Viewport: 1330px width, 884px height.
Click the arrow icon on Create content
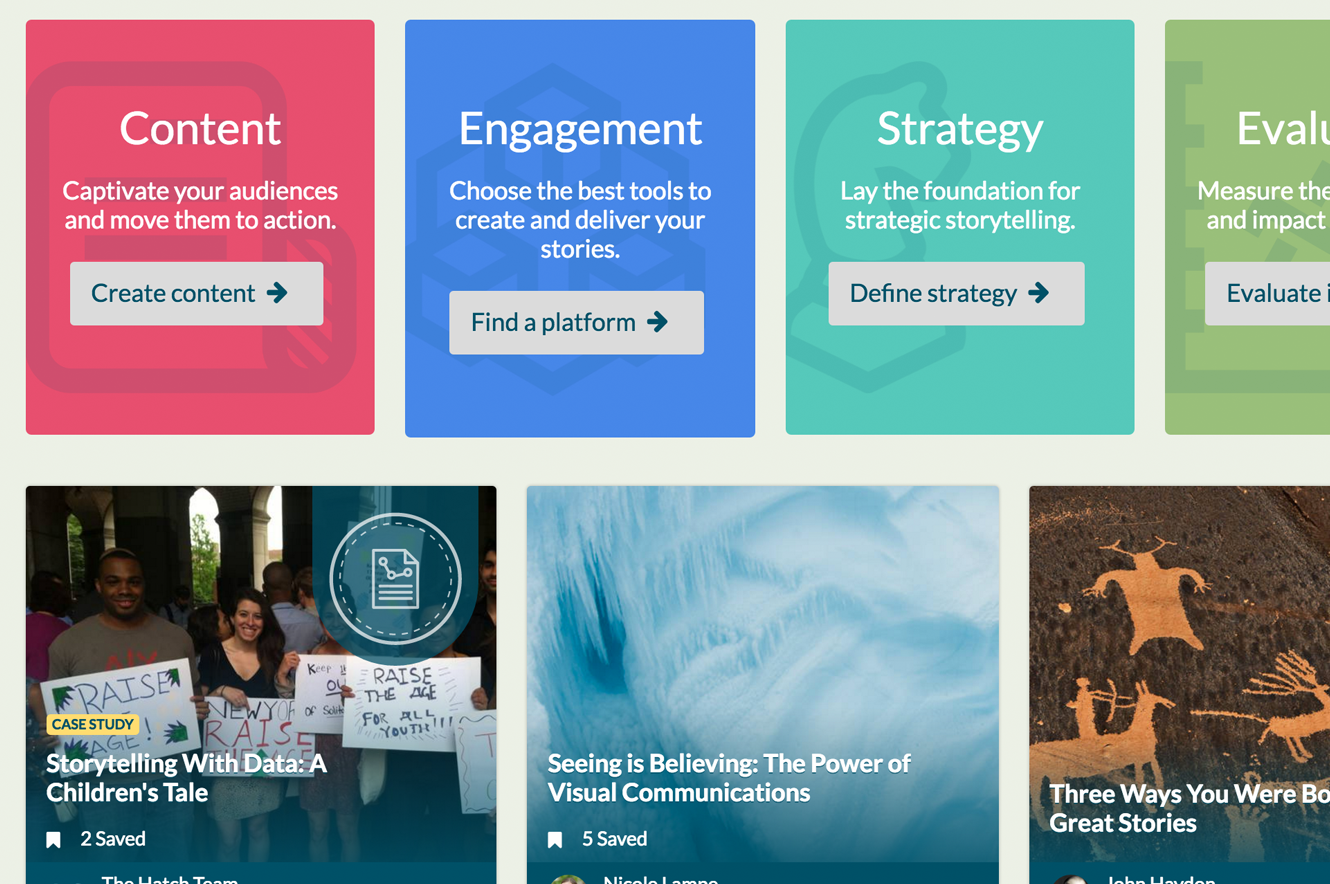(277, 293)
